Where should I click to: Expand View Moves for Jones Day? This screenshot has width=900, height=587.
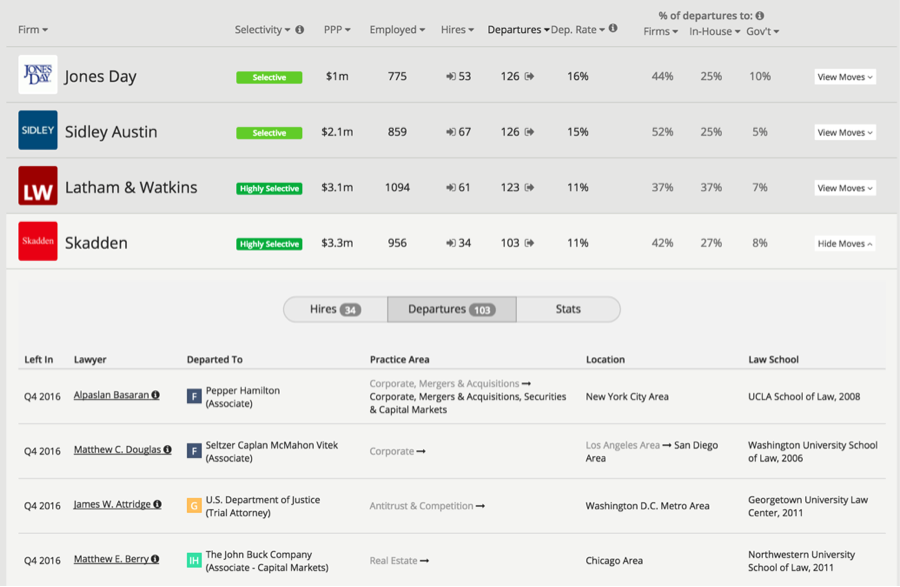click(845, 77)
